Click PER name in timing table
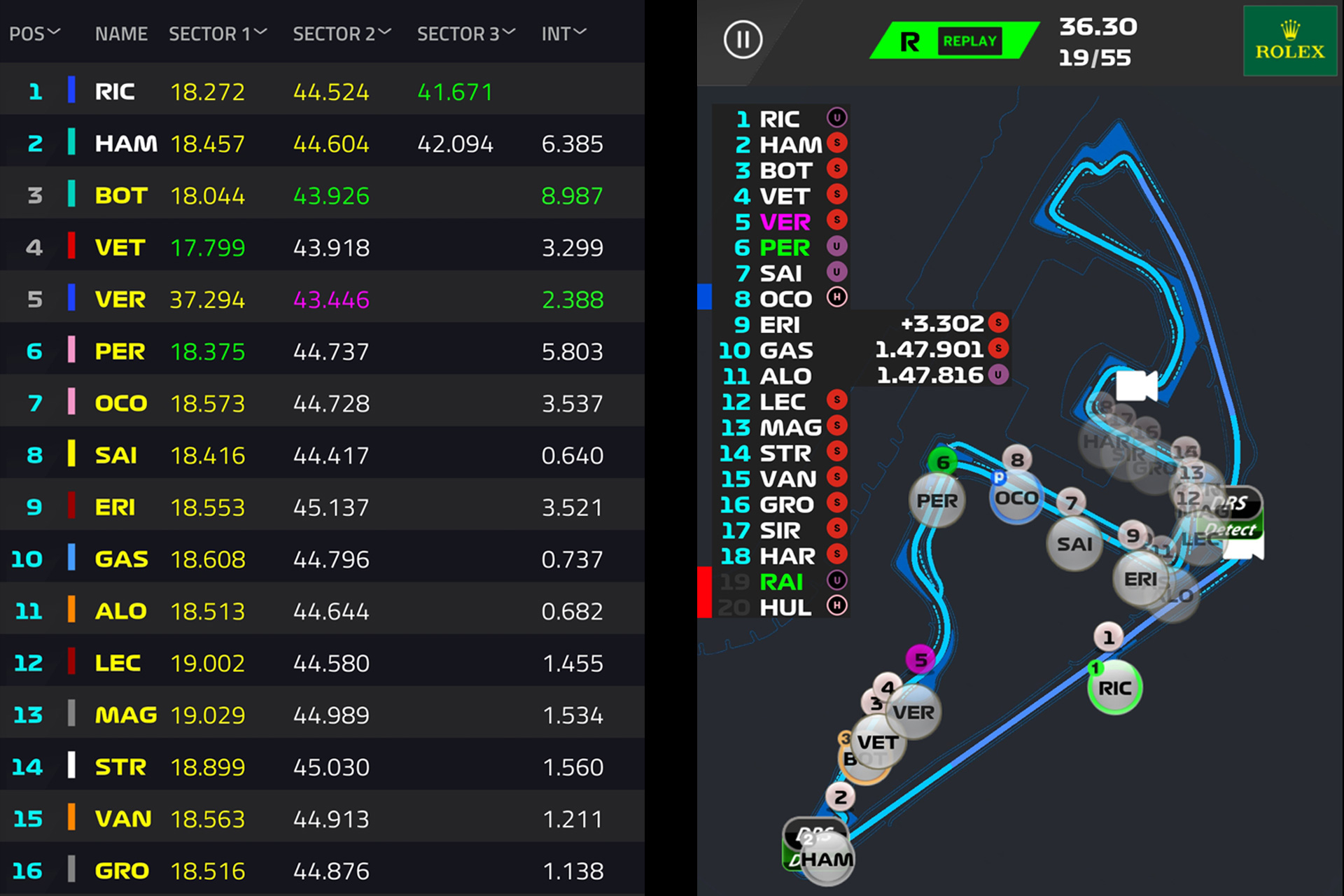The width and height of the screenshot is (1344, 896). pos(120,351)
